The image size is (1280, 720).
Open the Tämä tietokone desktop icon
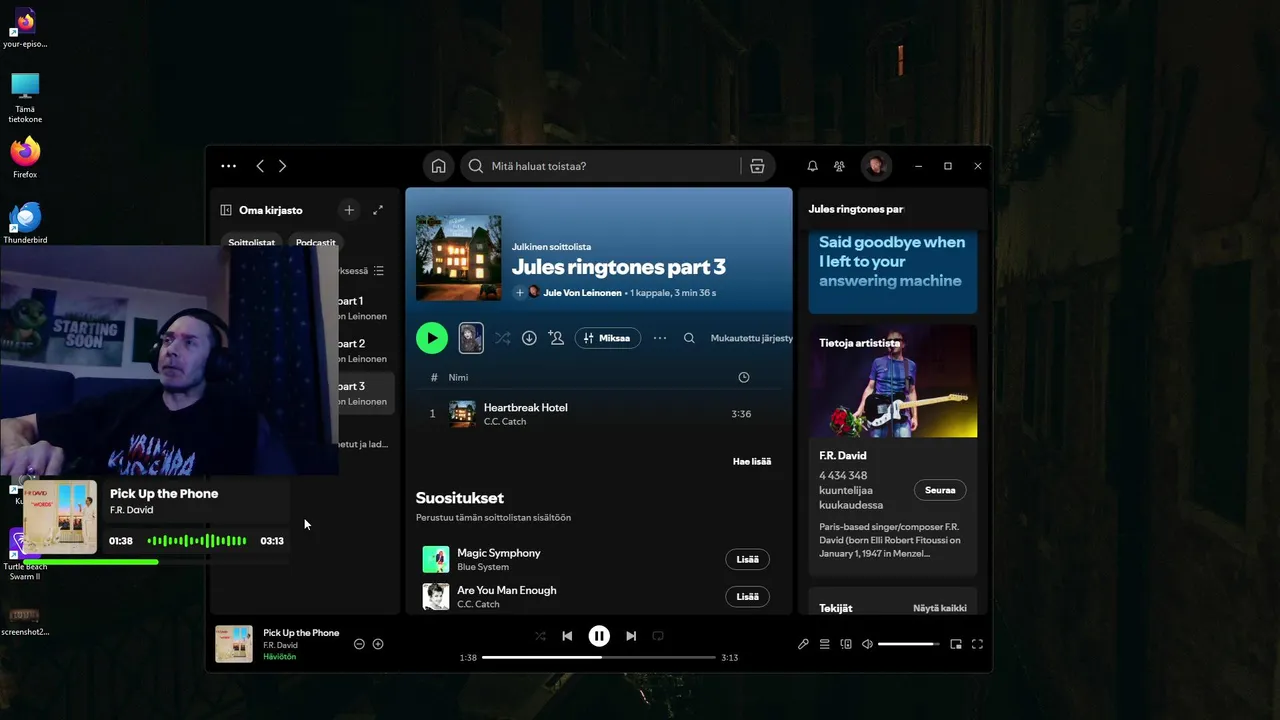point(25,97)
